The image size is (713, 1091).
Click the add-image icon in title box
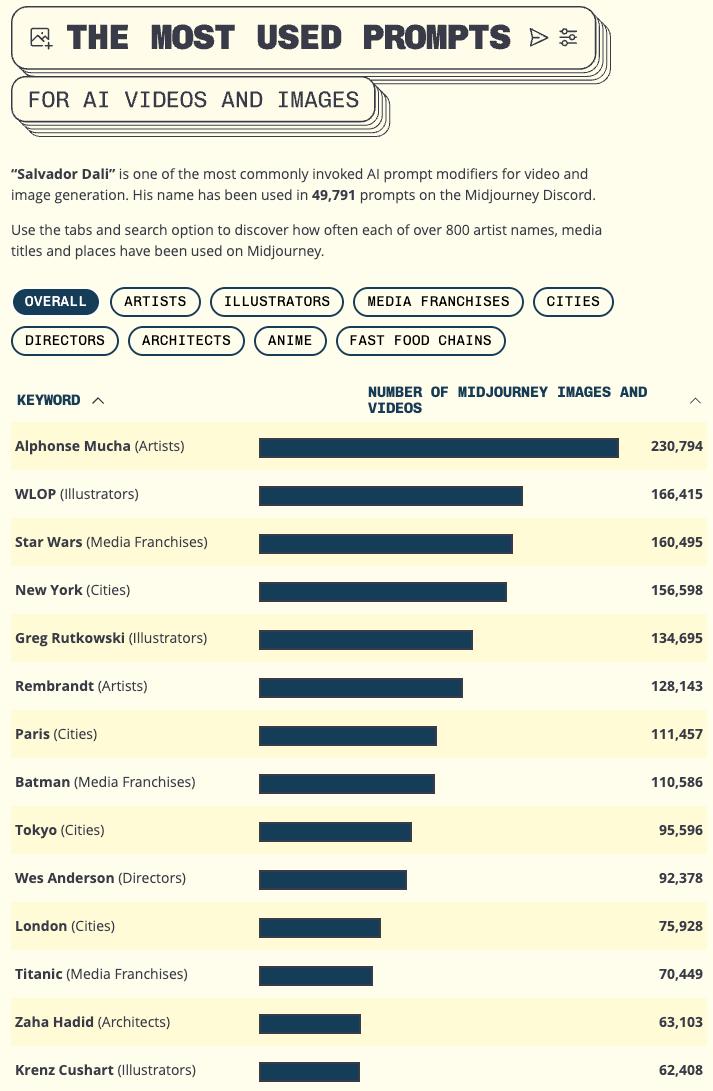[41, 38]
